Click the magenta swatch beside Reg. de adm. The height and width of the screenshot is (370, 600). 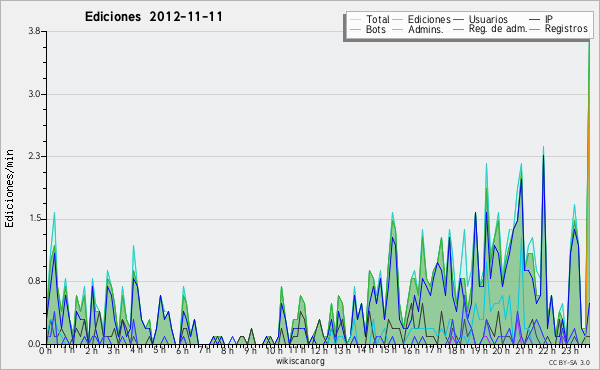pyautogui.click(x=458, y=29)
